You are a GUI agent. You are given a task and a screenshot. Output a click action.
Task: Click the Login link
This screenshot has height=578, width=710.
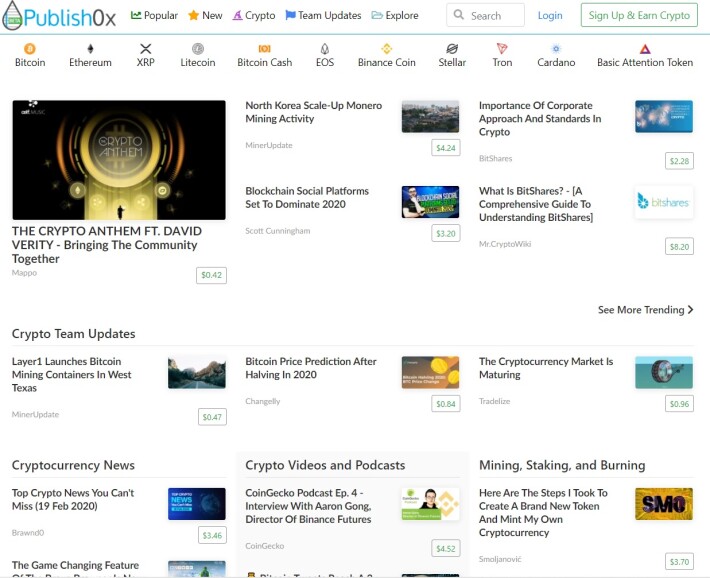(x=550, y=15)
